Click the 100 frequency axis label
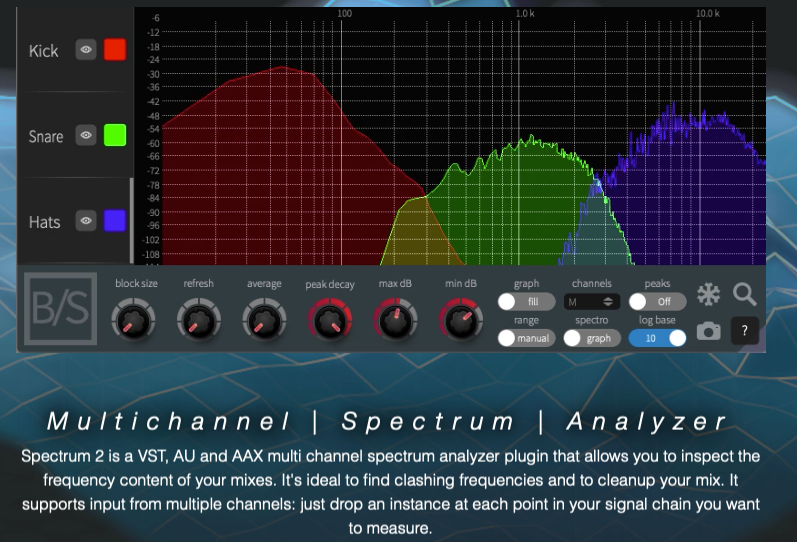Screen dimensions: 797x542 tap(345, 13)
